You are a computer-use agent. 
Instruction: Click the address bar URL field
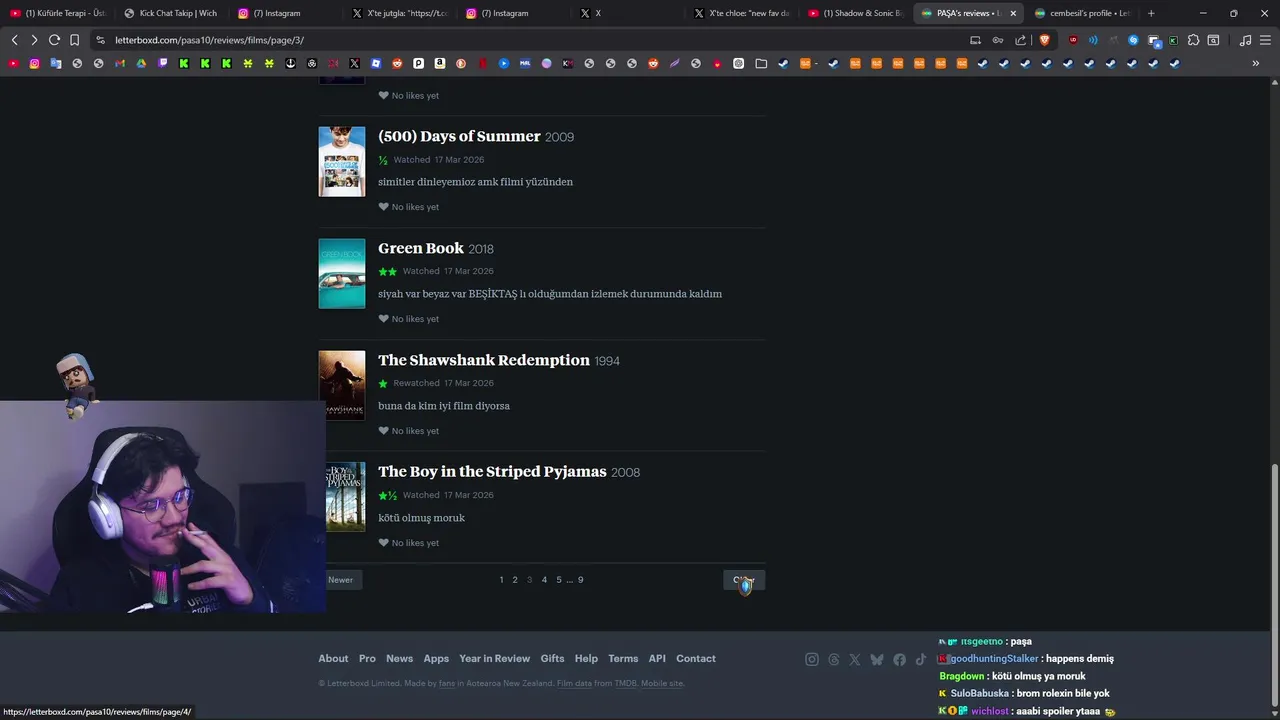[x=530, y=40]
